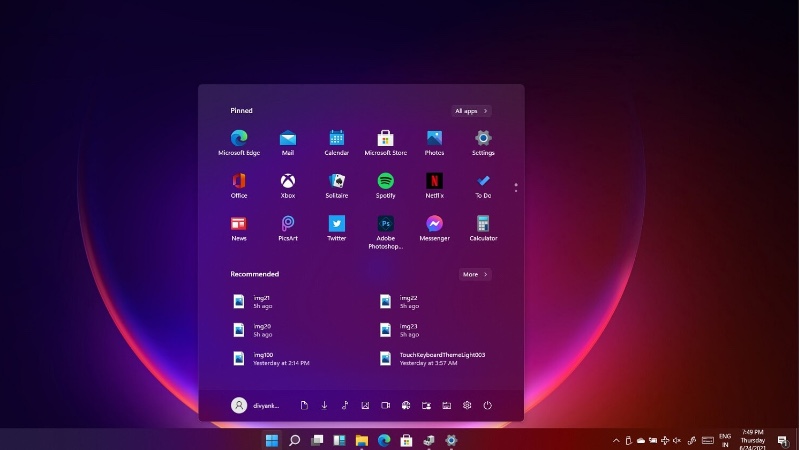799x450 pixels.
Task: Click the pinned apps page scroll dots
Action: click(x=516, y=186)
